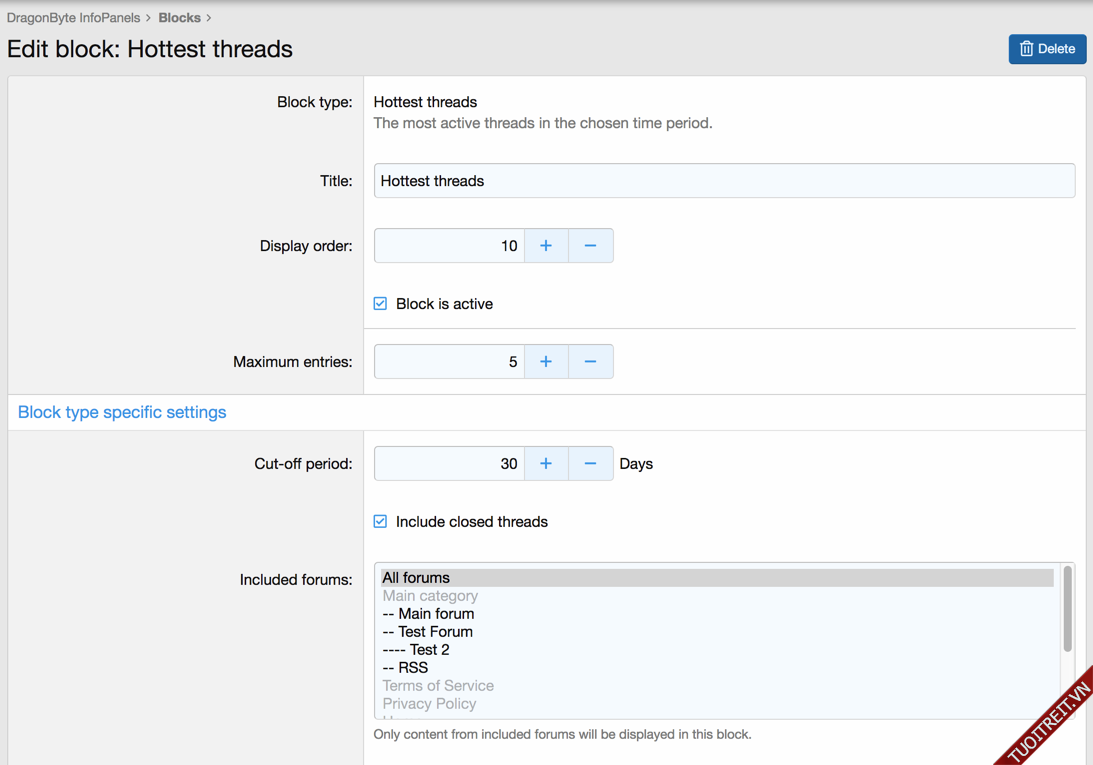
Task: Select All forums in Included forums list
Action: tap(416, 578)
